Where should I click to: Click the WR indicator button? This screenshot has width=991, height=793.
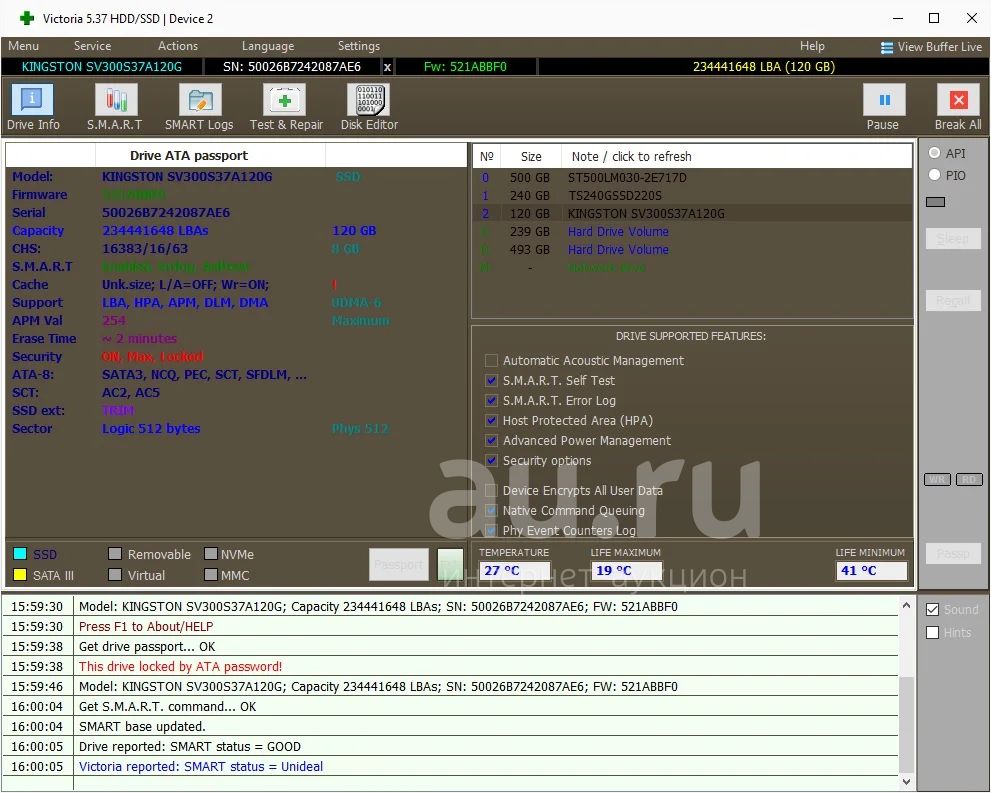point(937,480)
